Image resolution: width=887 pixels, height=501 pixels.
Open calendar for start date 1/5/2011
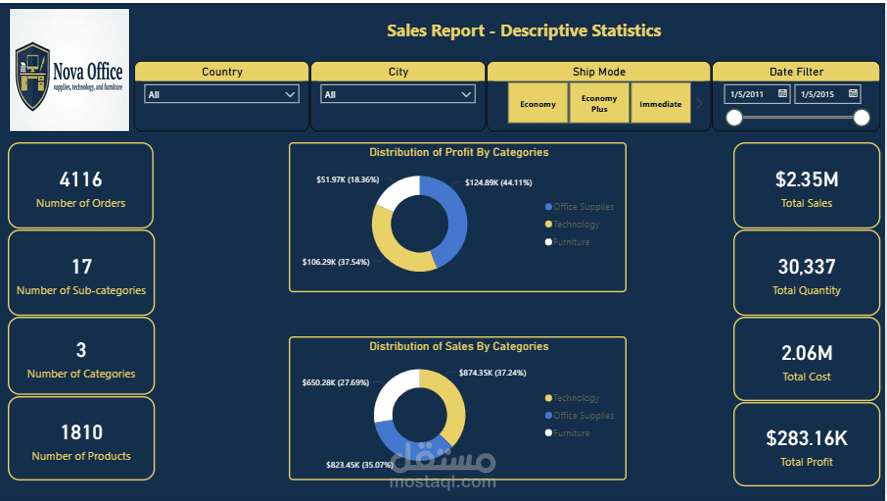click(x=782, y=93)
